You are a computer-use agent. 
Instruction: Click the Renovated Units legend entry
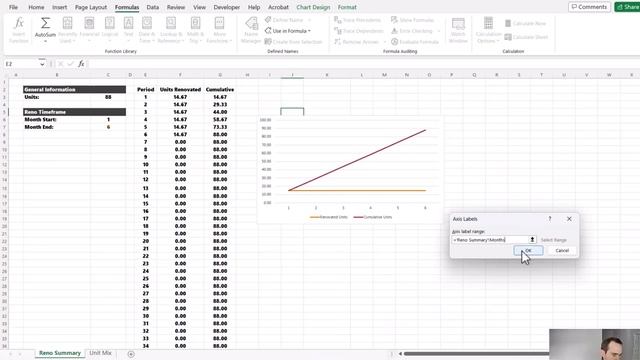[329, 217]
